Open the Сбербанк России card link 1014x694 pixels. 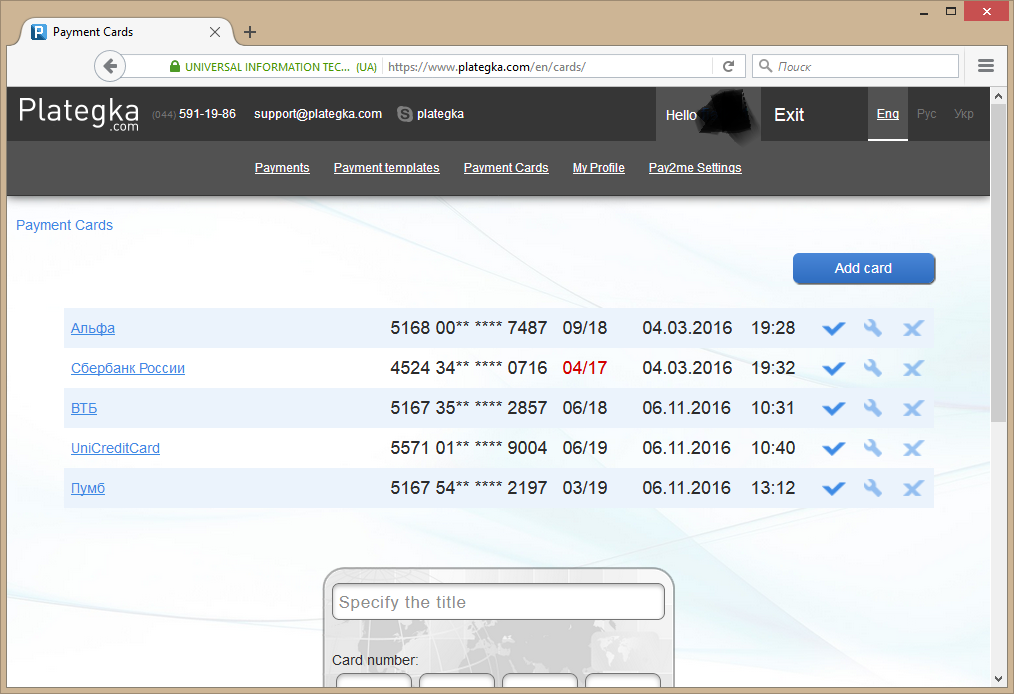[128, 369]
